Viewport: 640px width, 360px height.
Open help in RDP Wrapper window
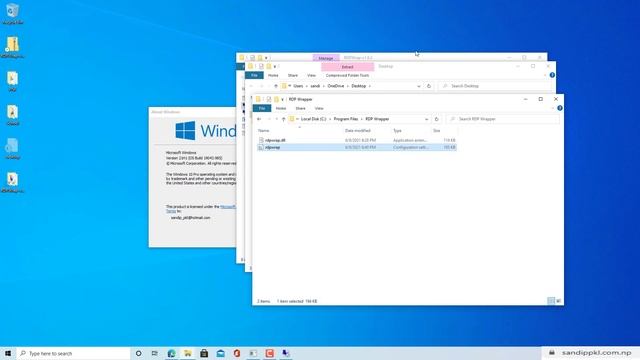pos(560,108)
